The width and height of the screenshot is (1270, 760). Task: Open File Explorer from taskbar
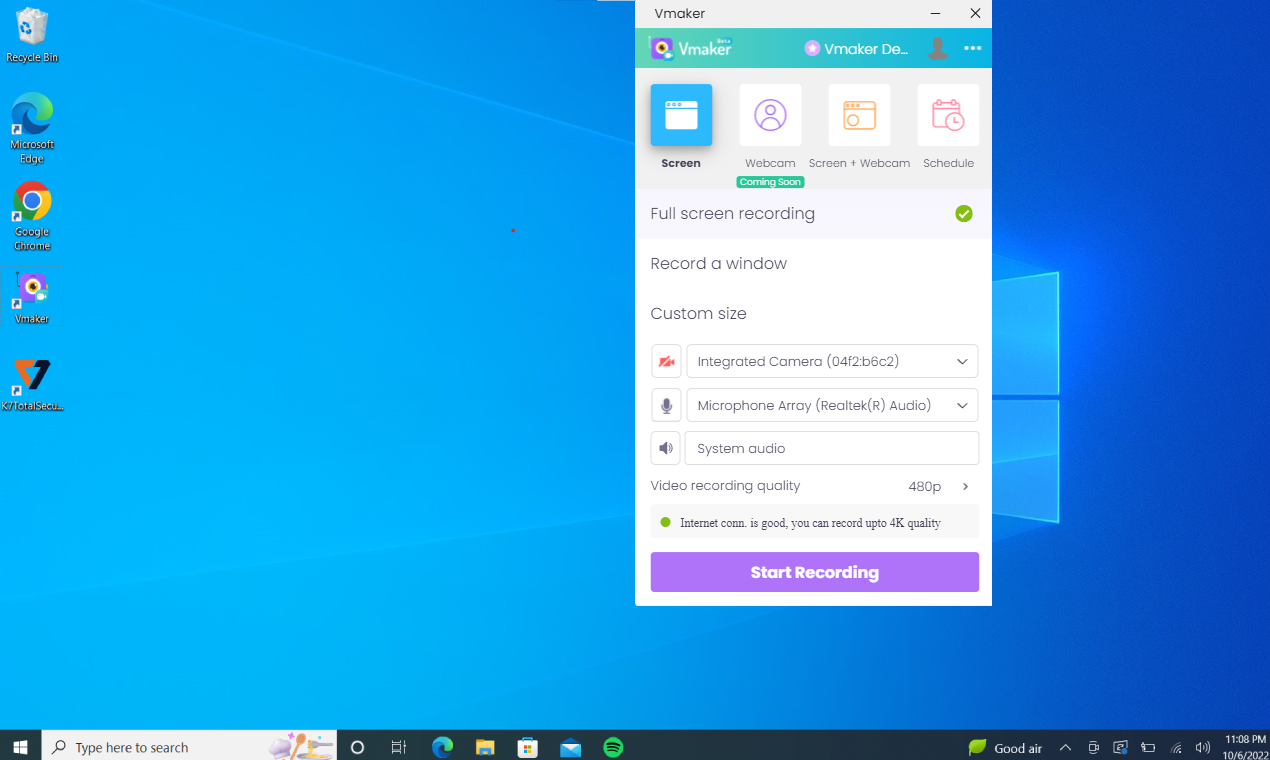[485, 747]
